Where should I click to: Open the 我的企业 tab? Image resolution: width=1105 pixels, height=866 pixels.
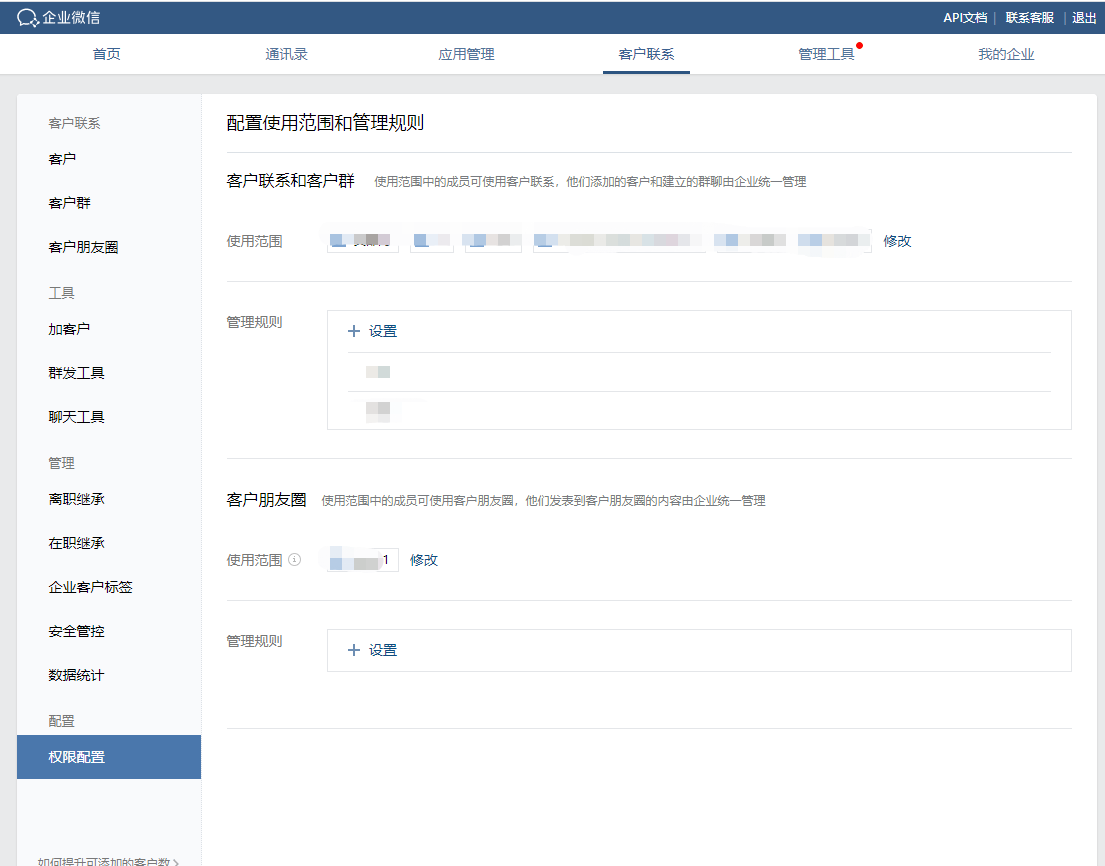tap(1006, 54)
